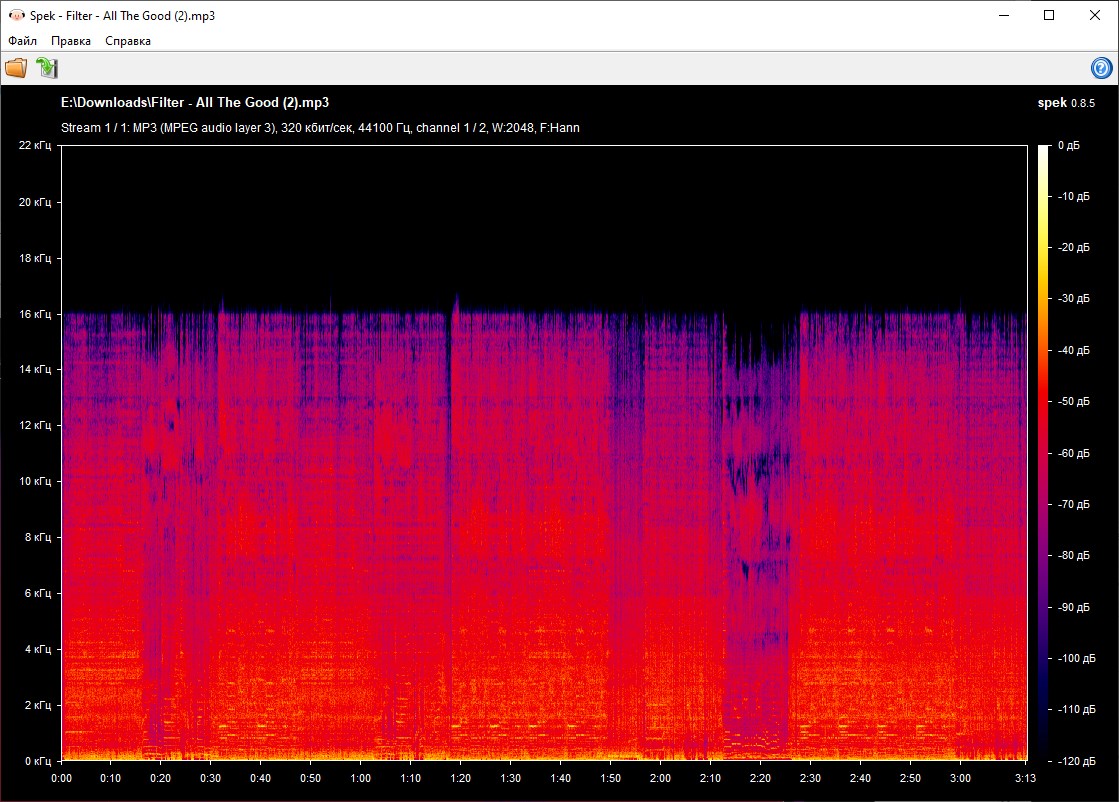Open the Файл menu
The width and height of the screenshot is (1119, 802).
coord(22,41)
